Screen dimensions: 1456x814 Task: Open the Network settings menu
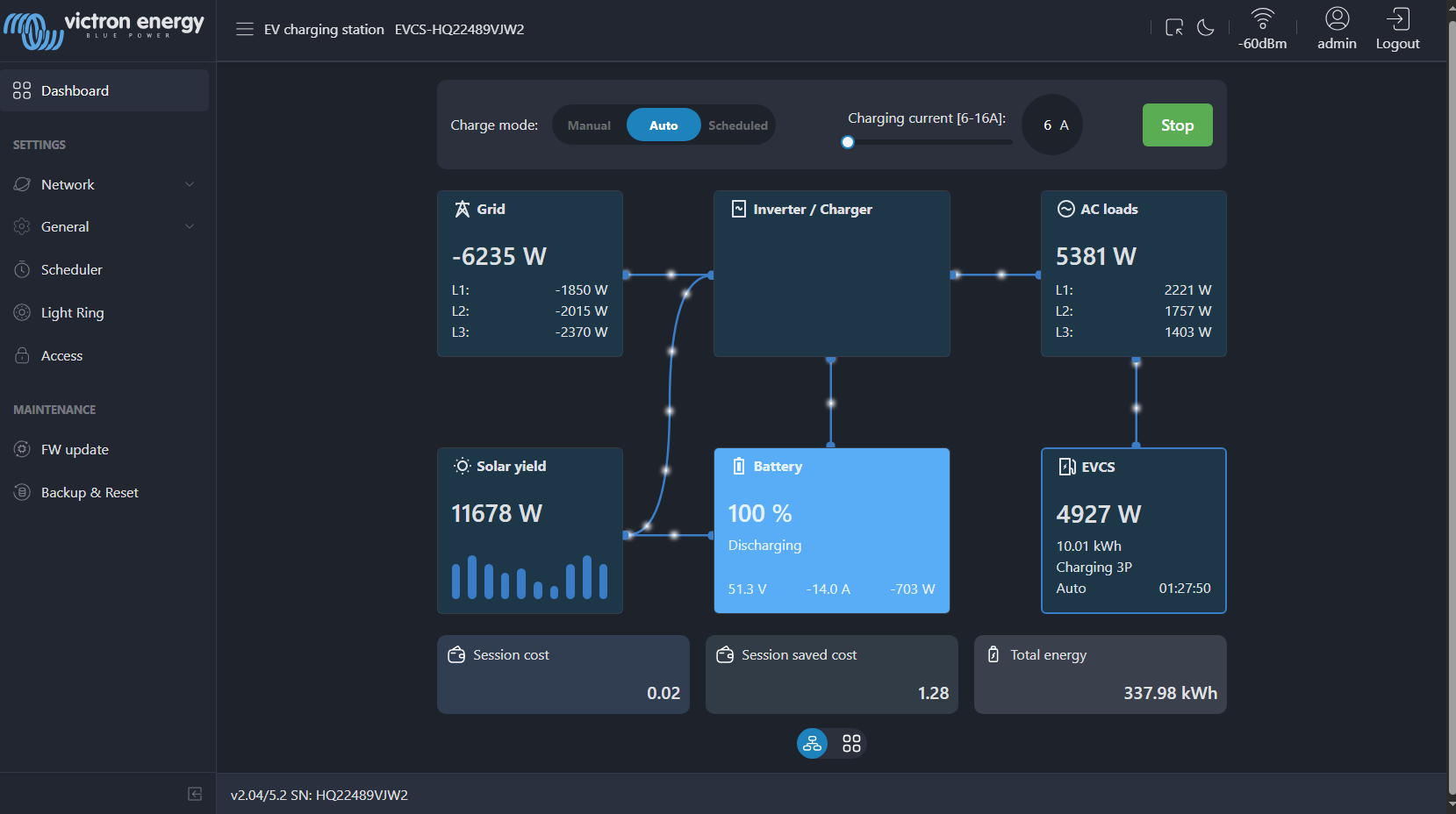(x=104, y=184)
